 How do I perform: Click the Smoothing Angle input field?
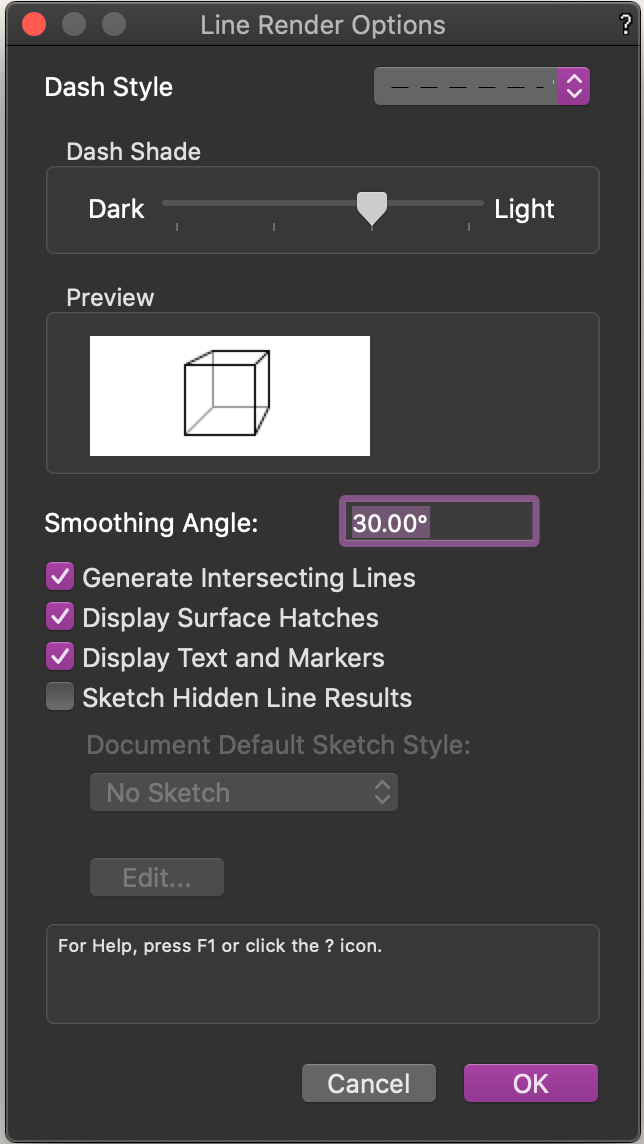439,521
